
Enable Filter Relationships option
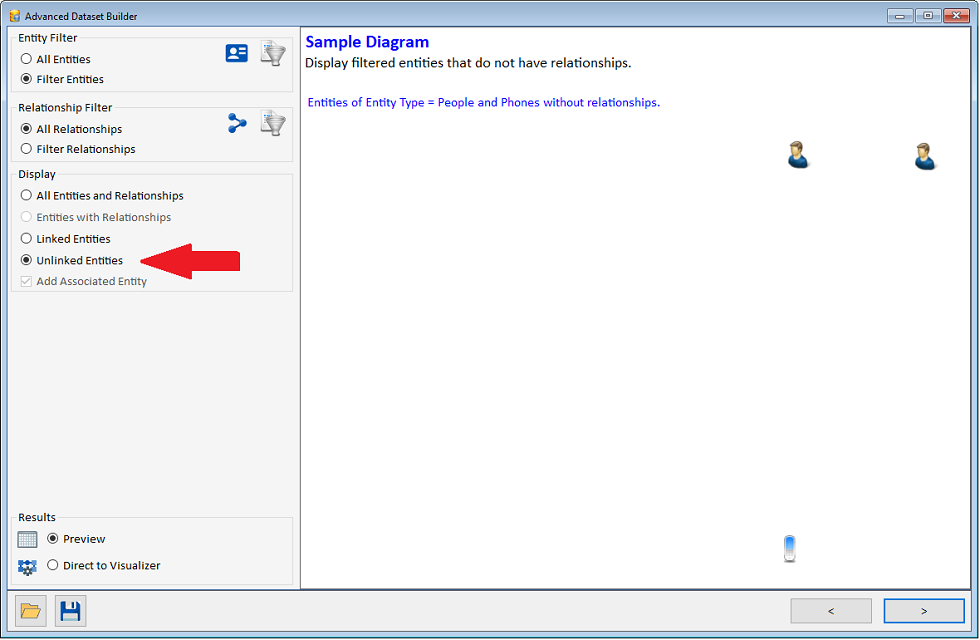point(27,148)
